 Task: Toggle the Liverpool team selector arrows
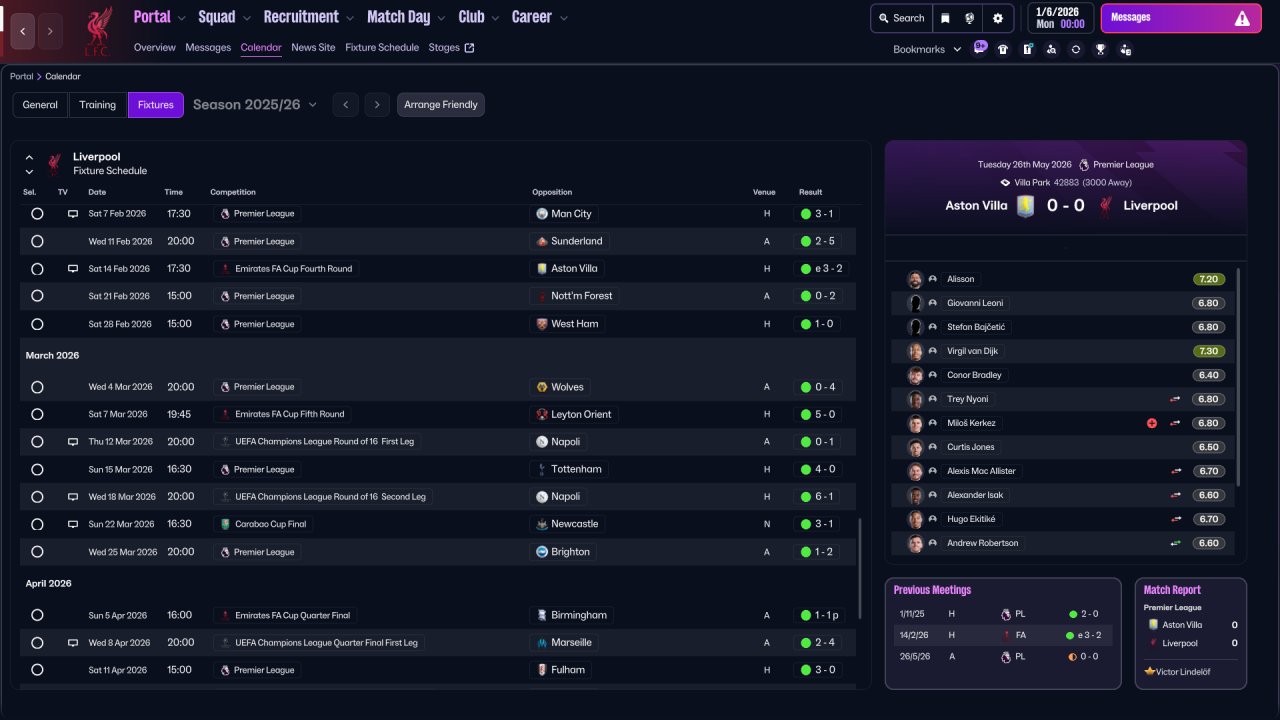(x=29, y=164)
